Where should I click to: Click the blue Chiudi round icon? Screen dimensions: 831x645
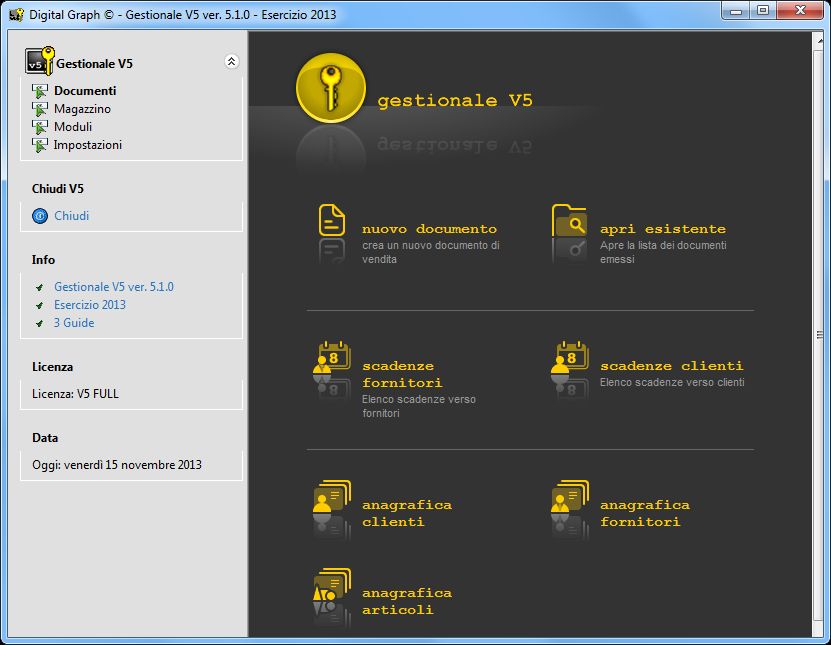coord(40,216)
